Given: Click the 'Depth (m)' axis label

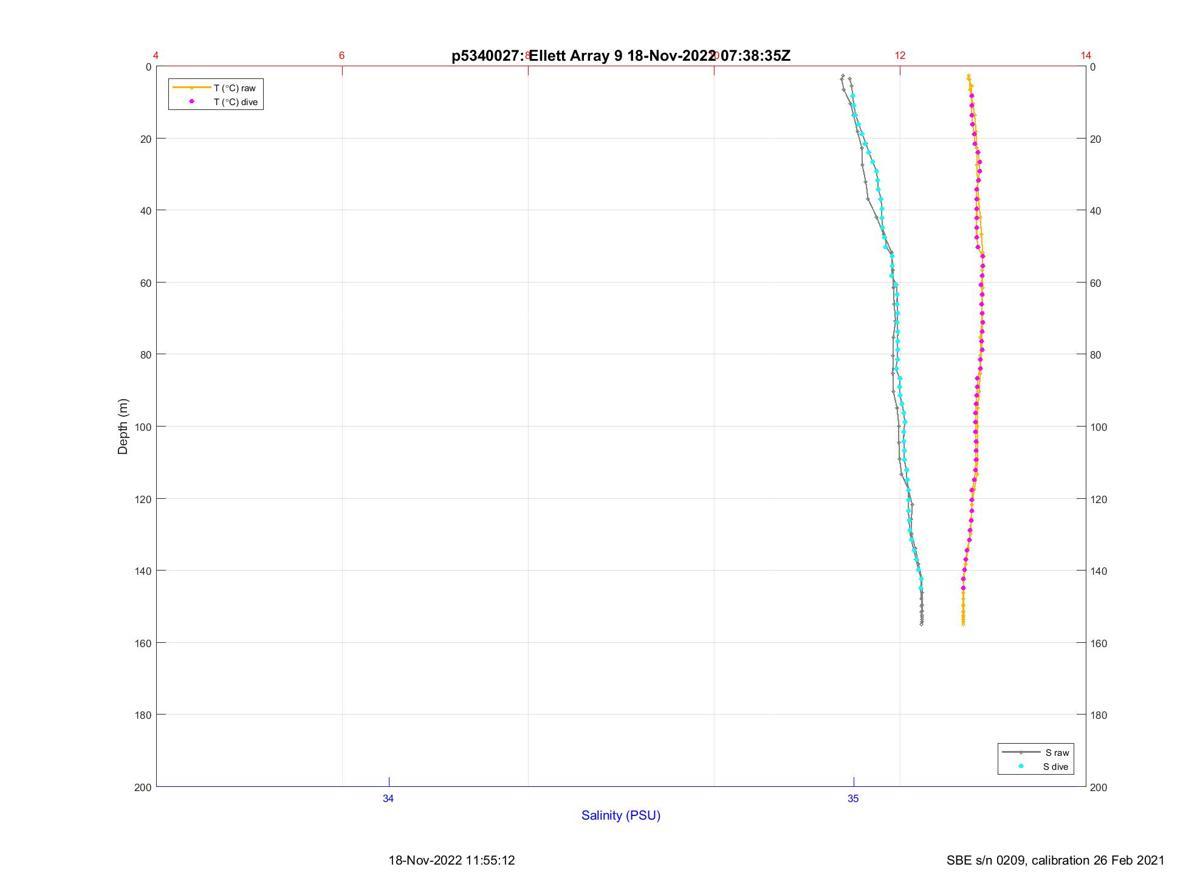Looking at the screenshot, I should click(x=124, y=426).
